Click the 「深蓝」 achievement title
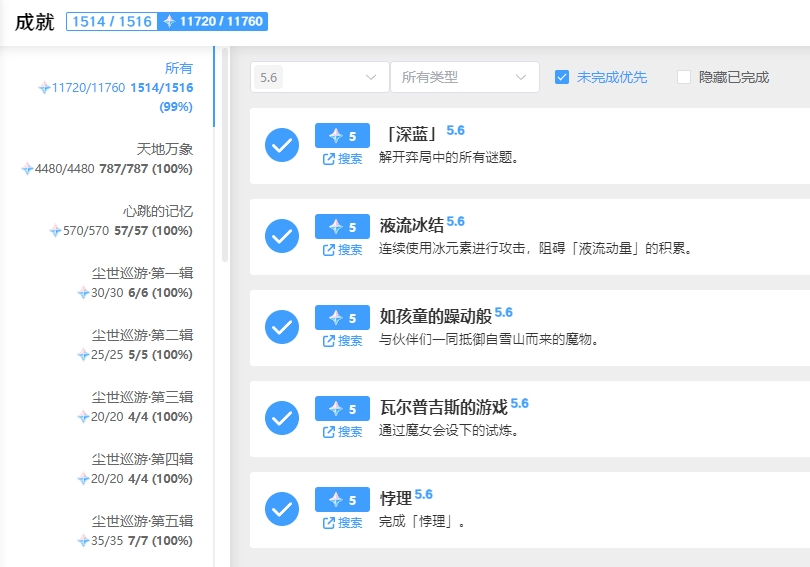 click(x=412, y=135)
